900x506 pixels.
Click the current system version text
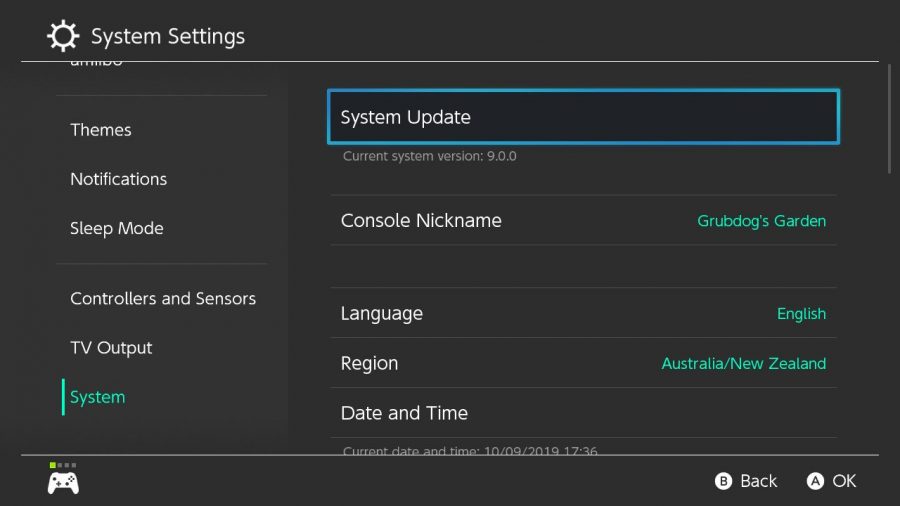click(x=429, y=156)
